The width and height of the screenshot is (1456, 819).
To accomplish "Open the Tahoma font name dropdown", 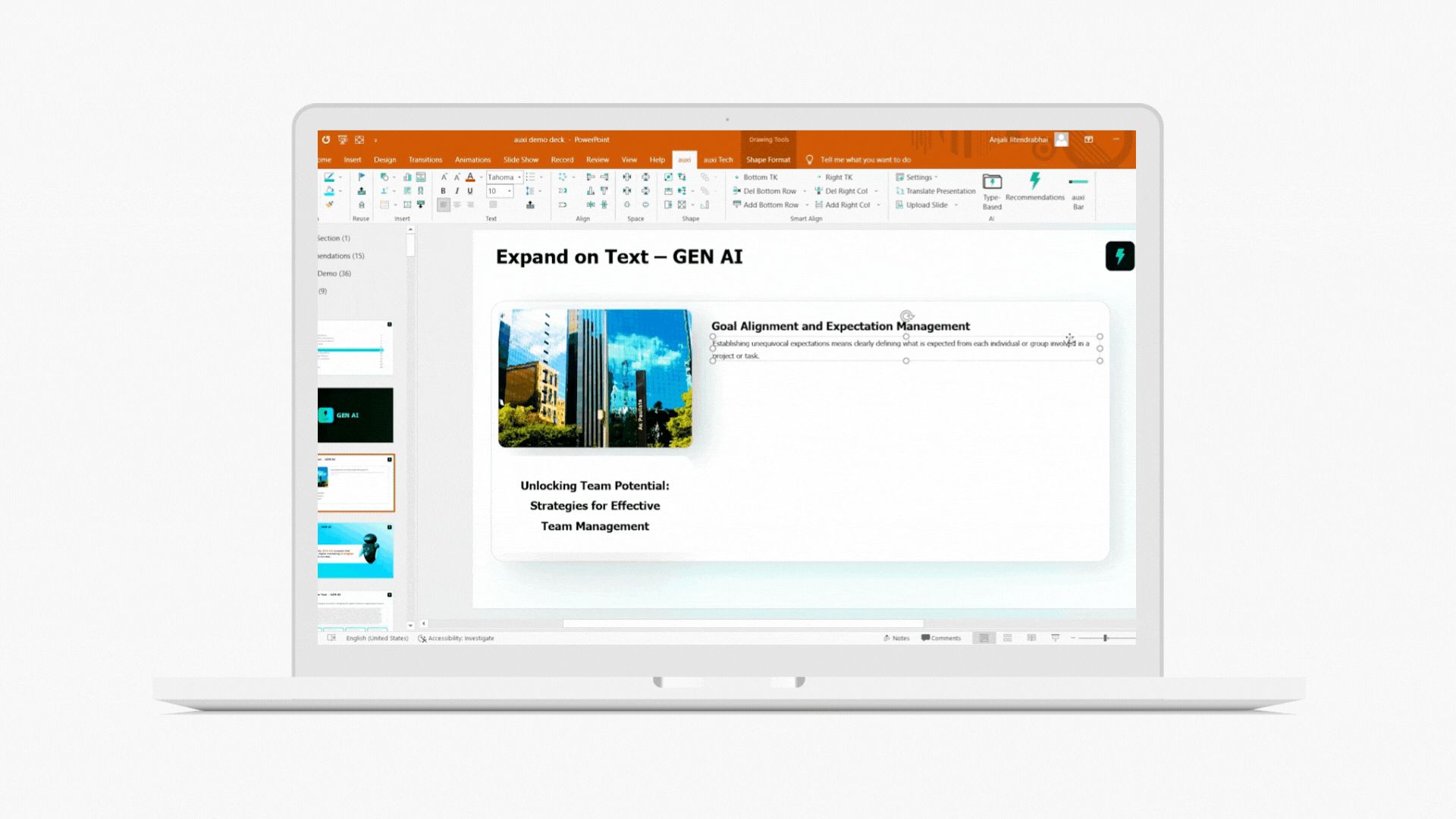I will click(x=519, y=177).
